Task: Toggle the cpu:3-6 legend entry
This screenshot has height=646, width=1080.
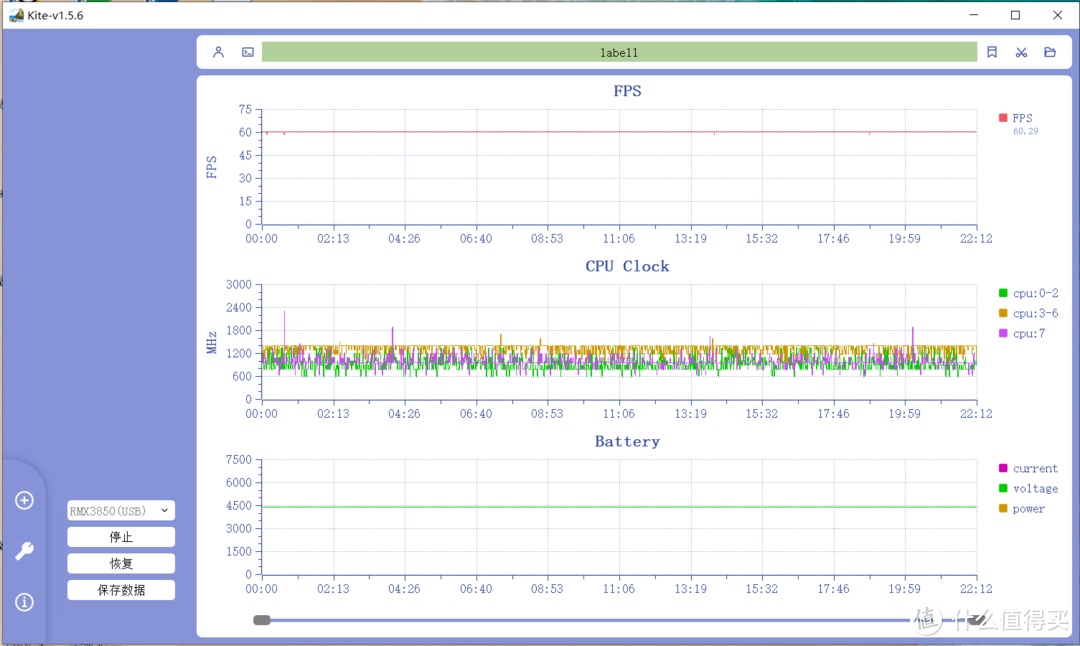Action: pos(1034,313)
